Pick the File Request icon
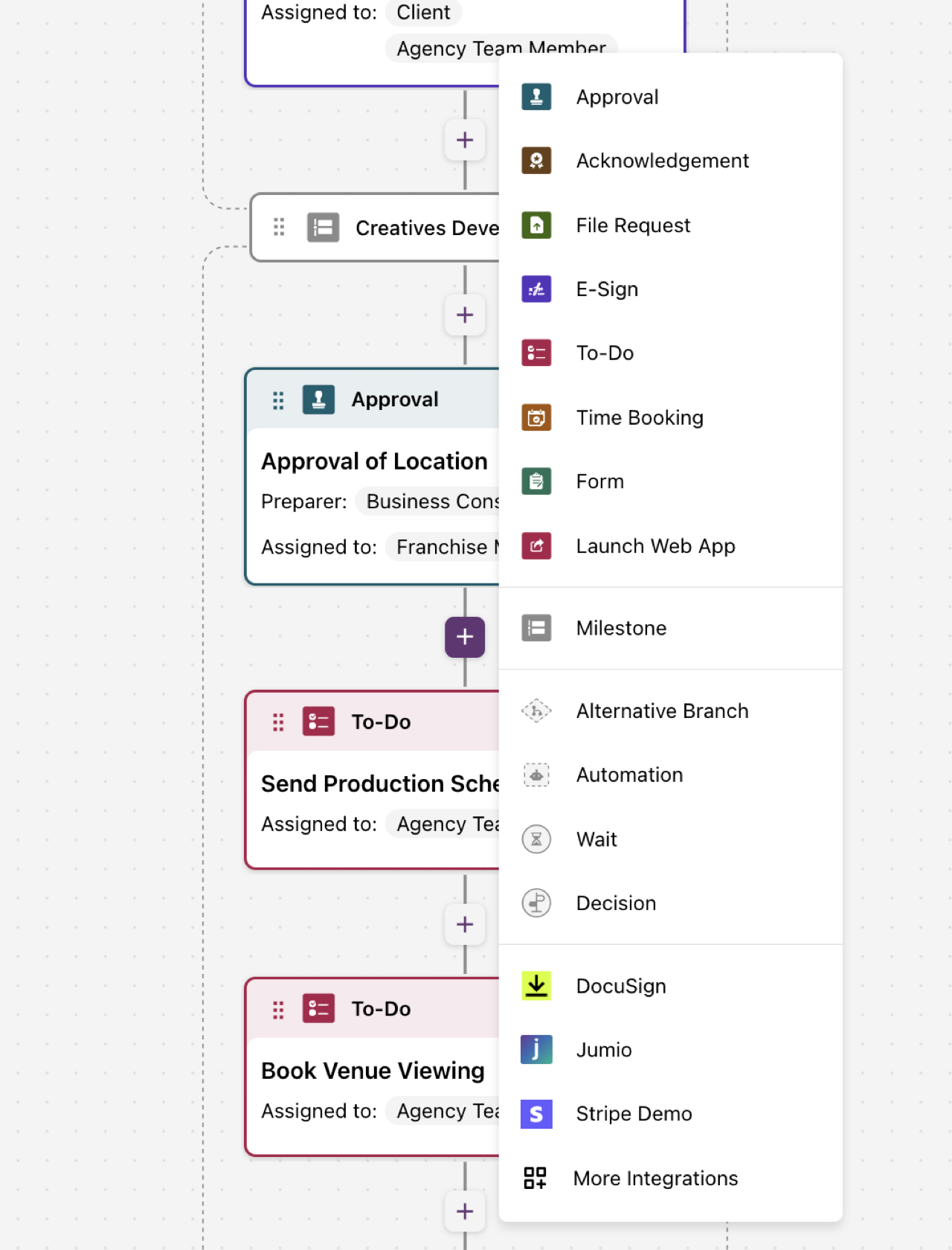This screenshot has width=952, height=1250. [536, 225]
